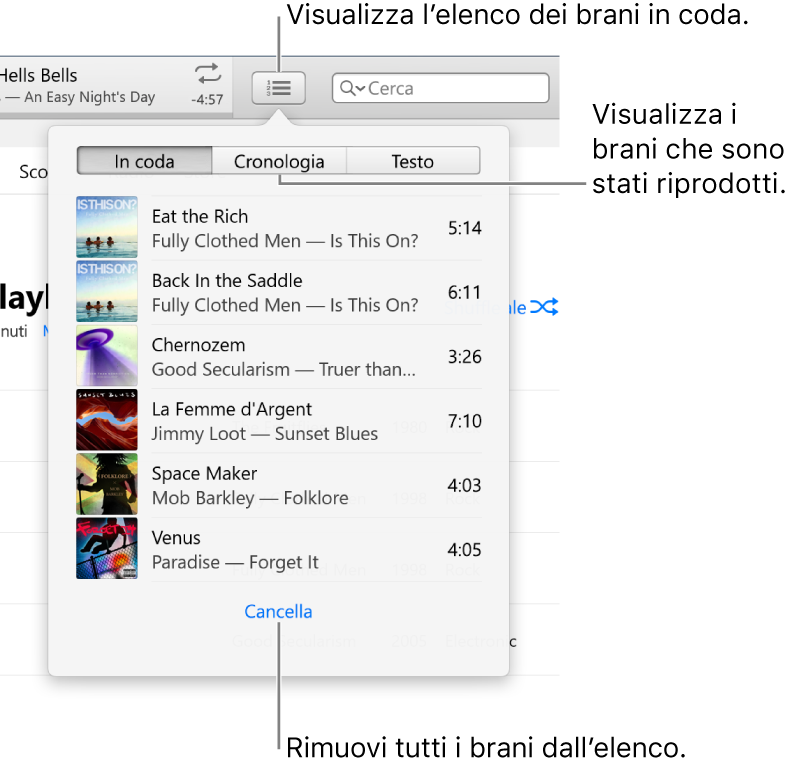Screen dimensions: 793x763
Task: Select the song title Space Maker
Action: pos(205,473)
